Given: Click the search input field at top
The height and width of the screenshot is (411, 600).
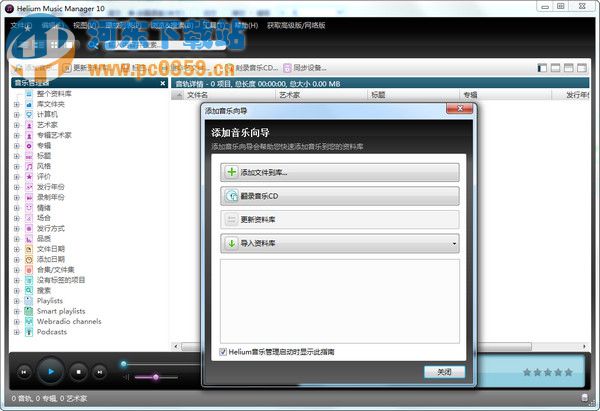Looking at the screenshot, I should [x=165, y=45].
